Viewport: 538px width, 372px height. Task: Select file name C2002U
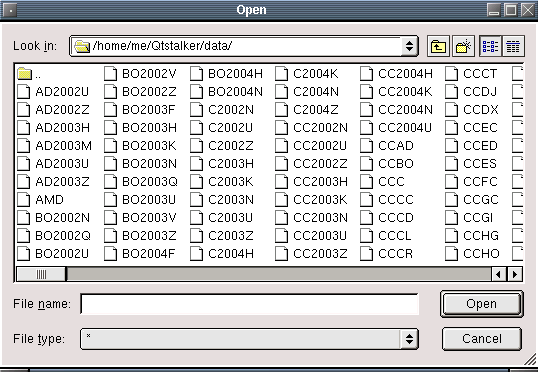click(231, 128)
